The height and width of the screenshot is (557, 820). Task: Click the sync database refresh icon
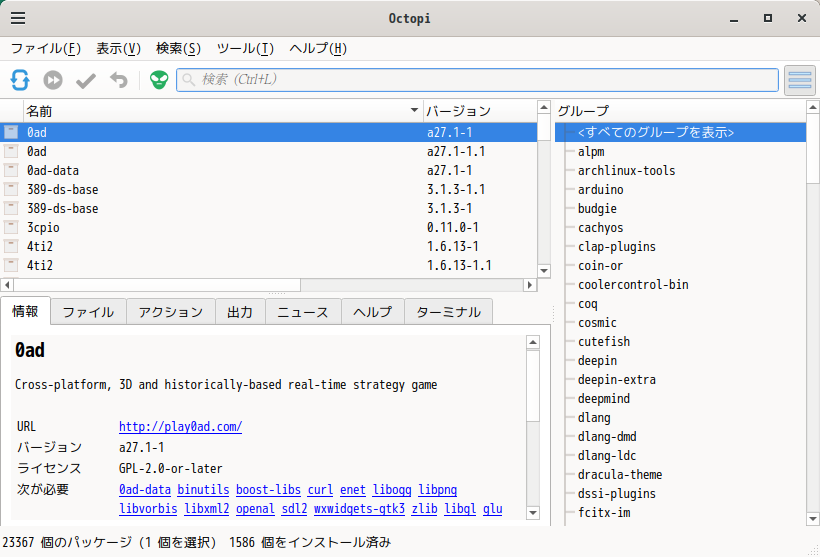(x=20, y=80)
